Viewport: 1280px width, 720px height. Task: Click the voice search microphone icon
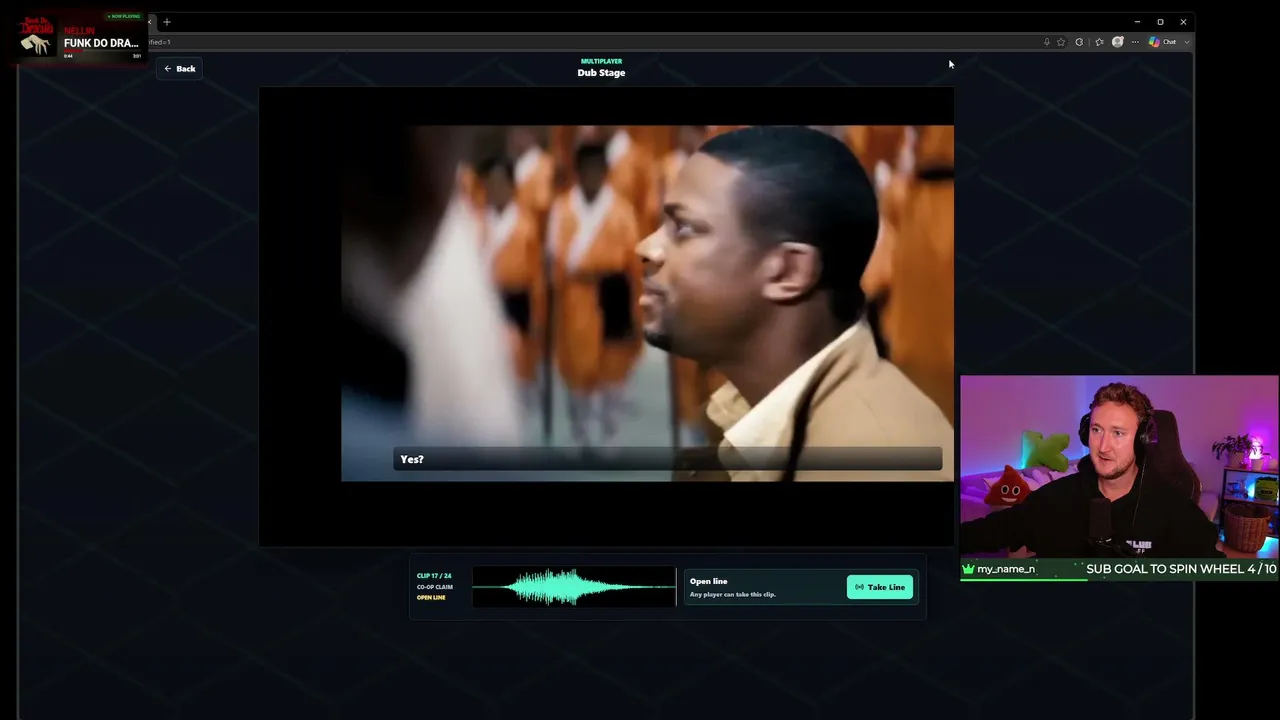point(1047,42)
